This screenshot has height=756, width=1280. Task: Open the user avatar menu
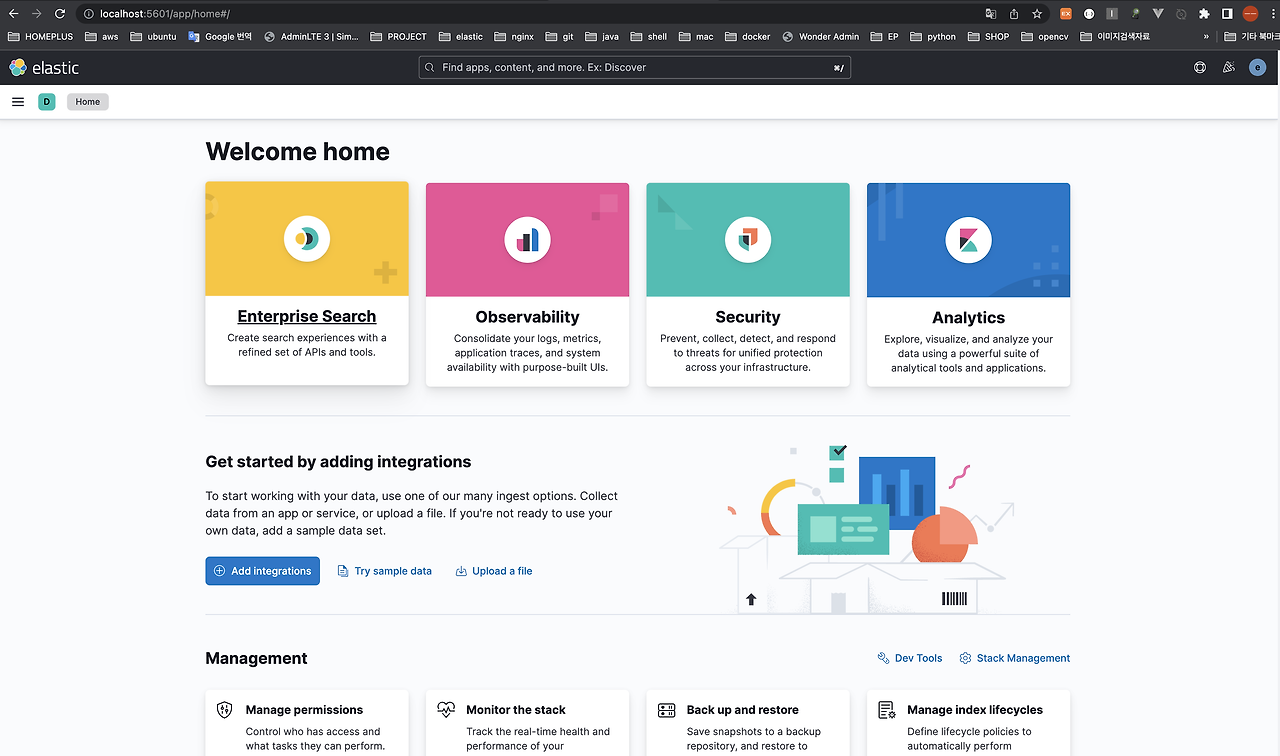pos(1258,68)
